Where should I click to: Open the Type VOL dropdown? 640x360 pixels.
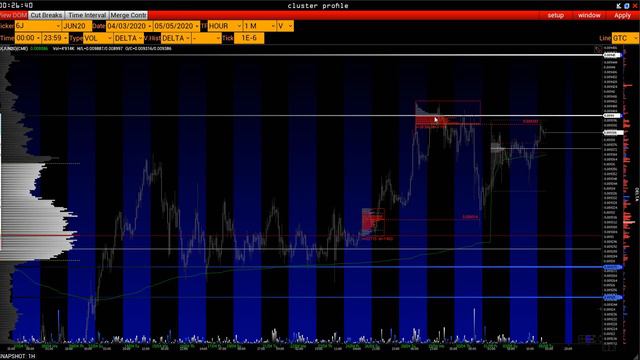pos(98,38)
